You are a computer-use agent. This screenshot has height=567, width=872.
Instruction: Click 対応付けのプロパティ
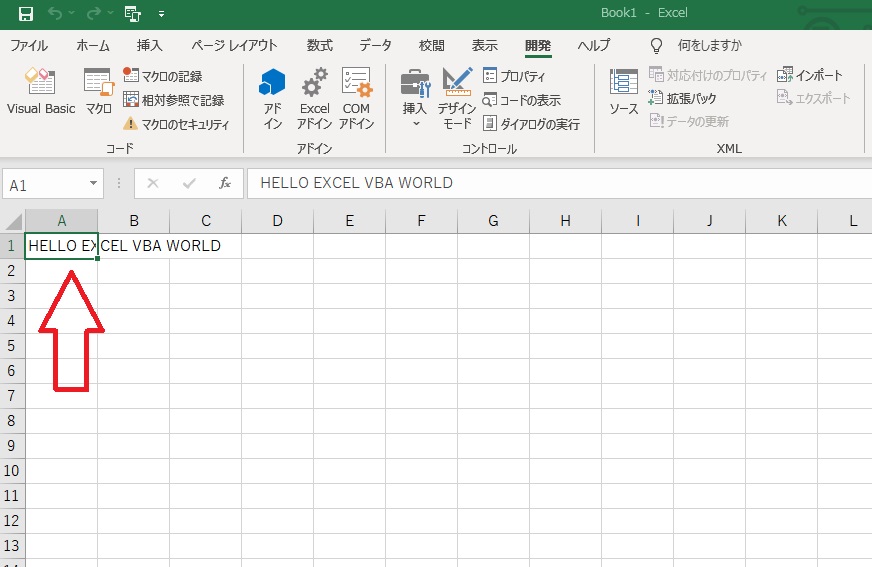pos(707,75)
